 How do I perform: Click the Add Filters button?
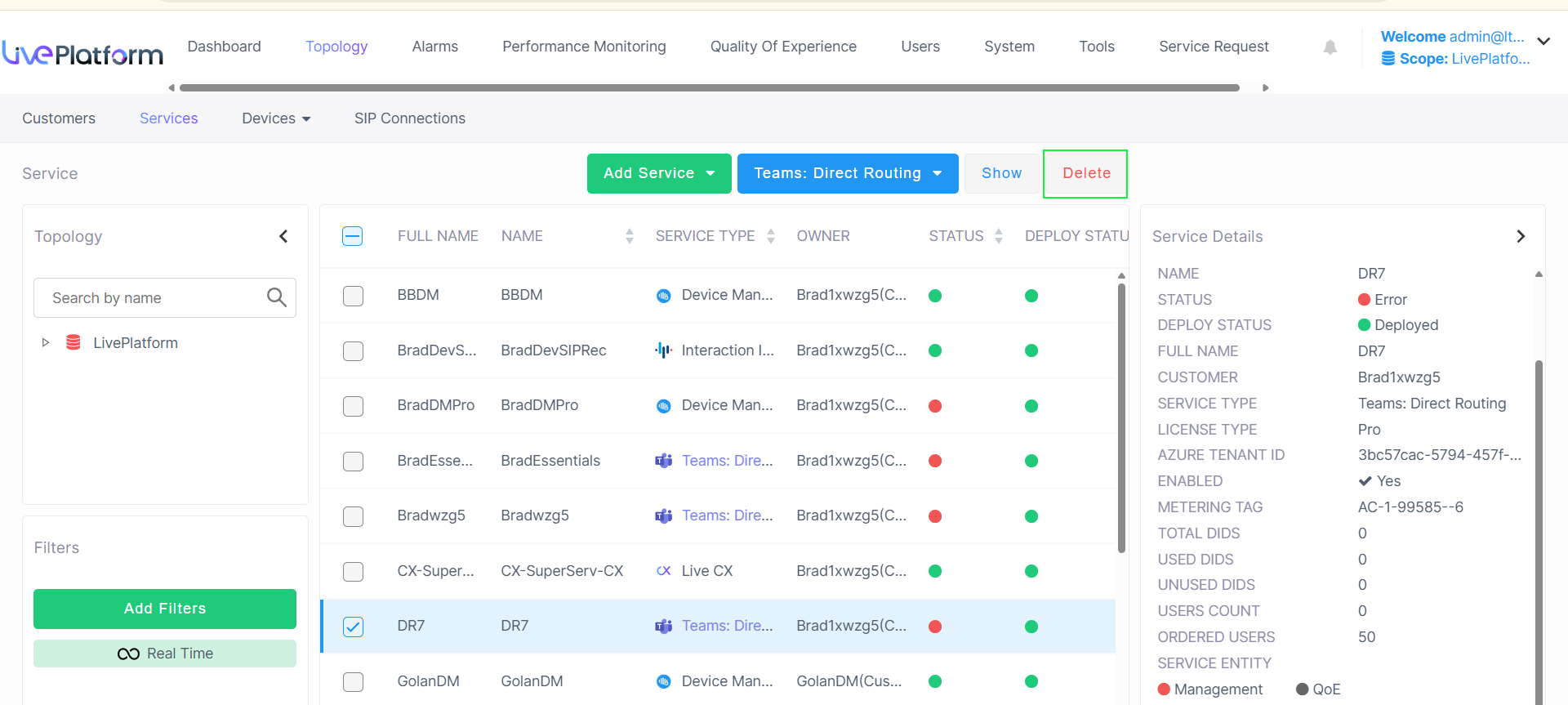[x=165, y=609]
